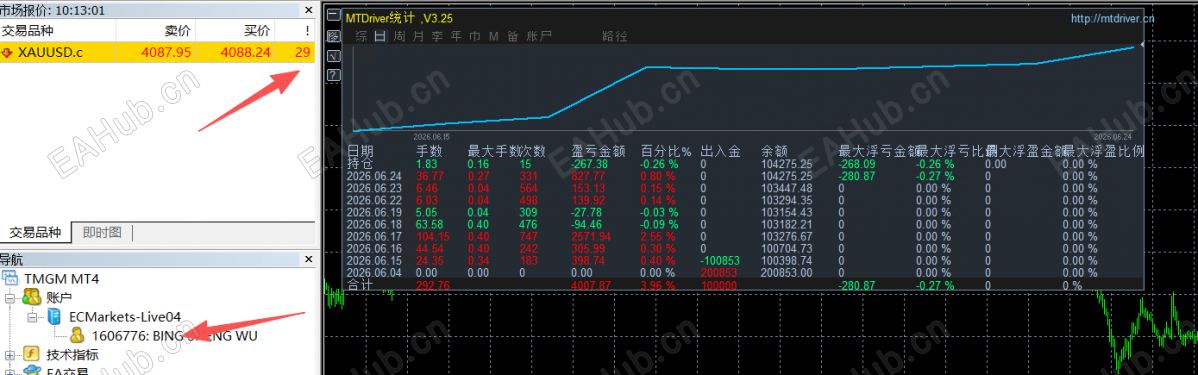Select the 账户 tree item
The height and width of the screenshot is (375, 1198).
[x=59, y=297]
